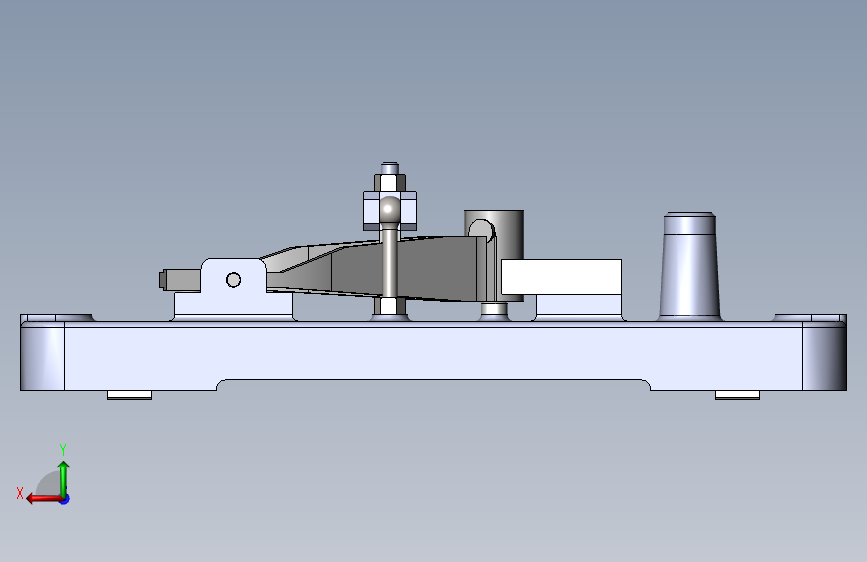Click the pivot pin hole on the clevis bracket
Image resolution: width=867 pixels, height=562 pixels.
click(x=233, y=280)
